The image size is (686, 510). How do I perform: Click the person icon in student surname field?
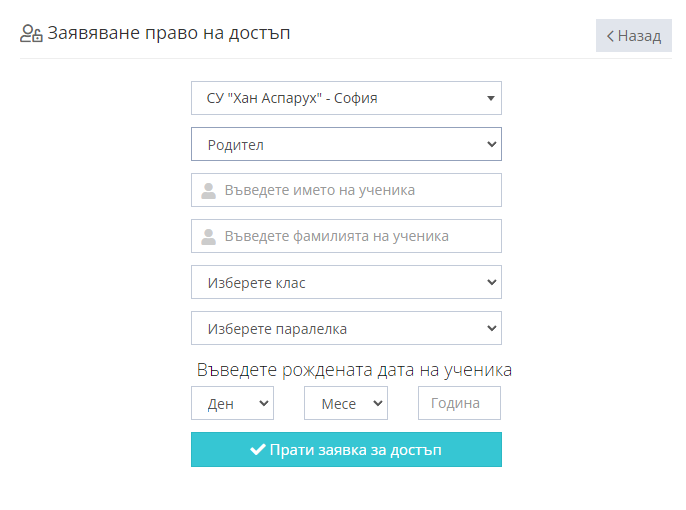[x=208, y=237]
